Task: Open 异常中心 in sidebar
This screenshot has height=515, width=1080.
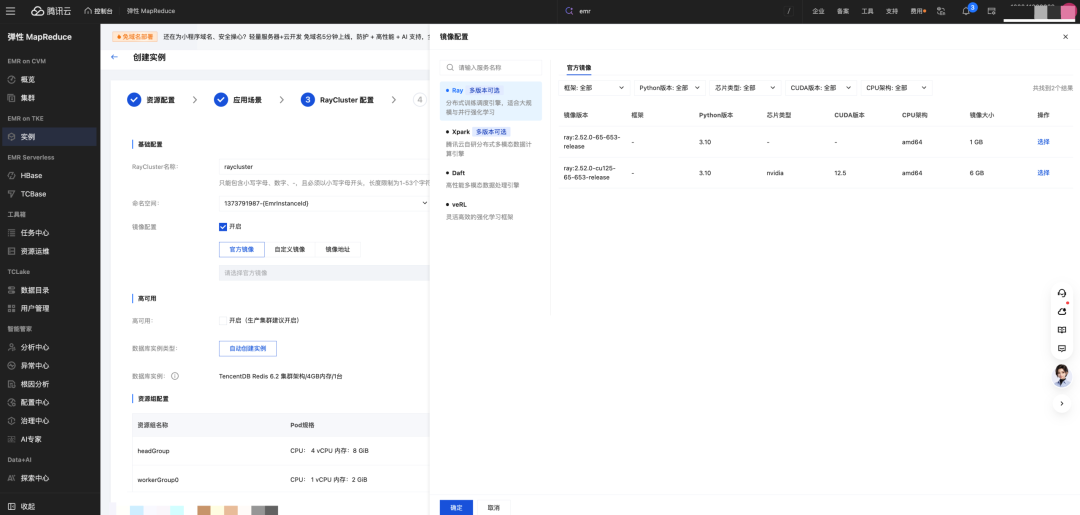Action: click(x=34, y=366)
